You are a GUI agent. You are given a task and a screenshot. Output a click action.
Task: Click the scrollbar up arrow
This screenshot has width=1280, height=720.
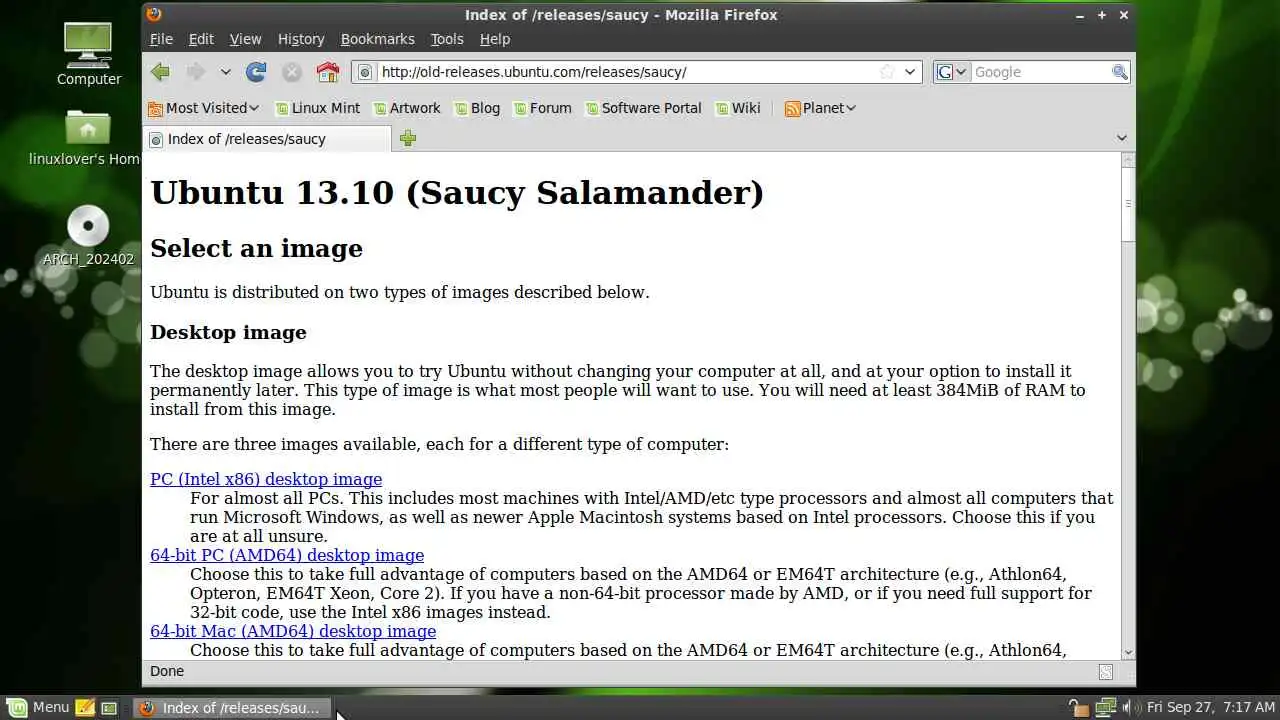tap(1128, 160)
